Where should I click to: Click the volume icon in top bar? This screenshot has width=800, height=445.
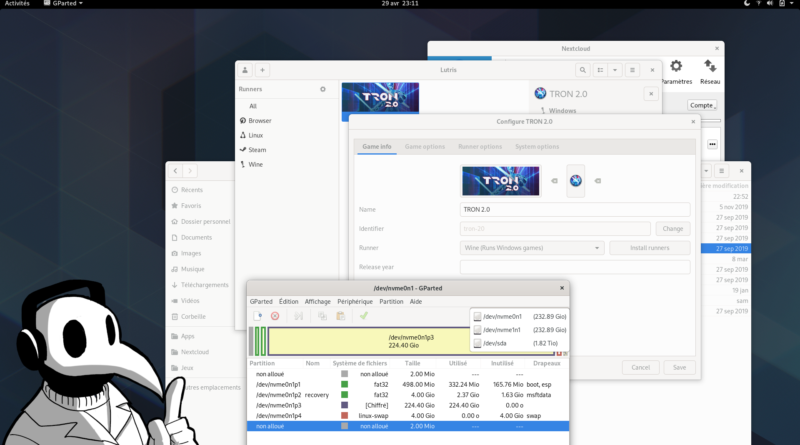click(770, 3)
